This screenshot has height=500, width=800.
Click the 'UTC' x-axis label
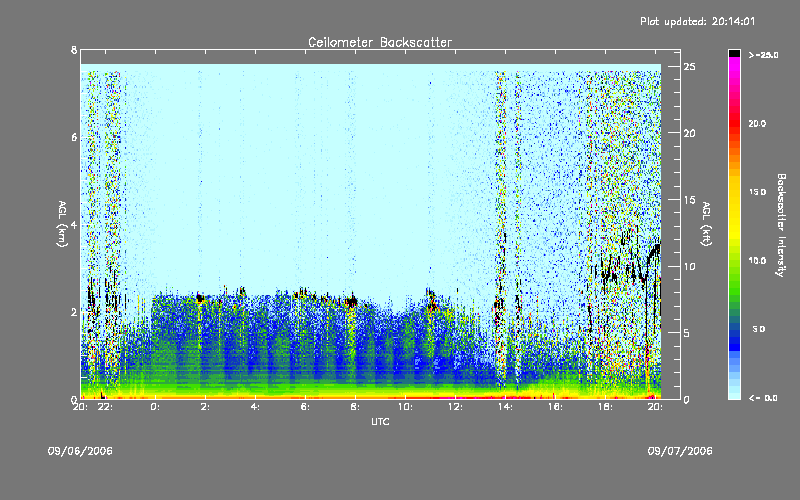(380, 421)
